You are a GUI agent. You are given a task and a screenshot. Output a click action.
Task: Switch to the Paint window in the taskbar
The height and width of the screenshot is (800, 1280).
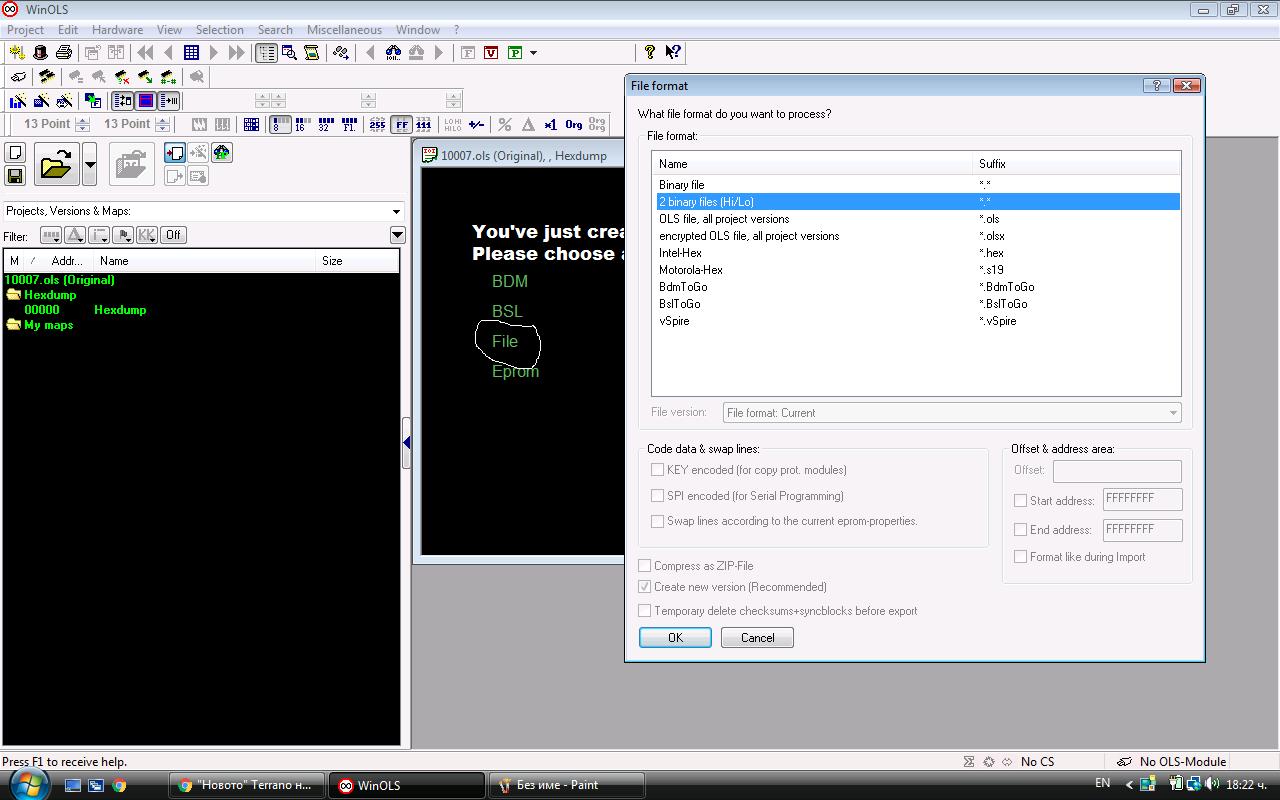pyautogui.click(x=566, y=785)
